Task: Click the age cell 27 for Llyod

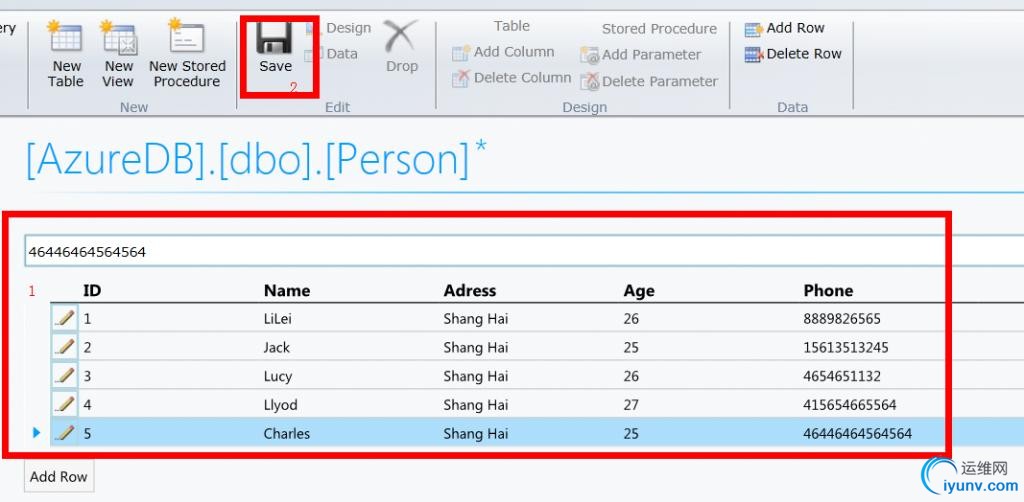Action: (x=631, y=405)
